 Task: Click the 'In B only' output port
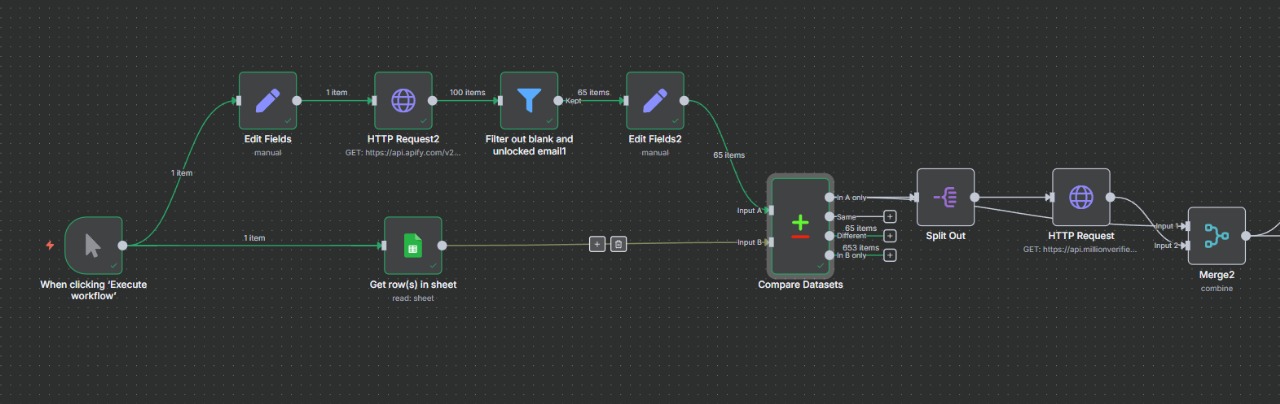830,255
